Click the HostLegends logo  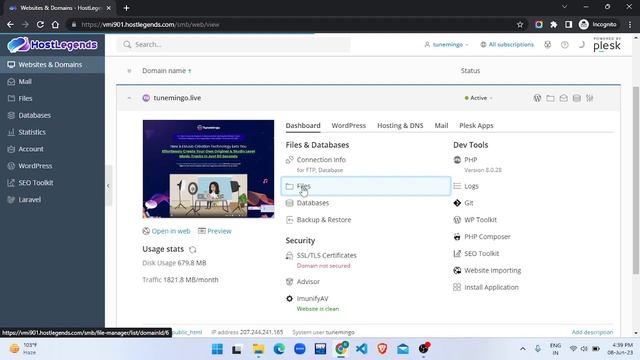click(x=52, y=44)
